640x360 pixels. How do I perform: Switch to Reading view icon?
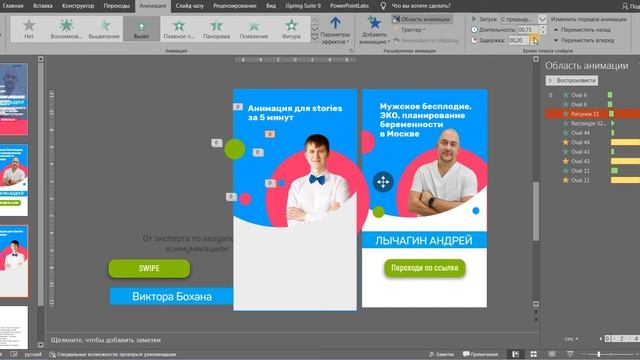552,354
